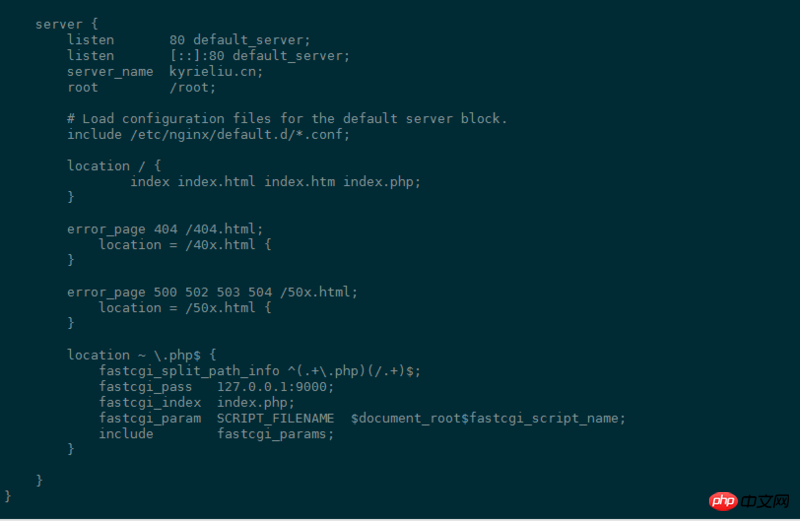
Task: Click the location = /50x.html line
Action: pyautogui.click(x=185, y=308)
